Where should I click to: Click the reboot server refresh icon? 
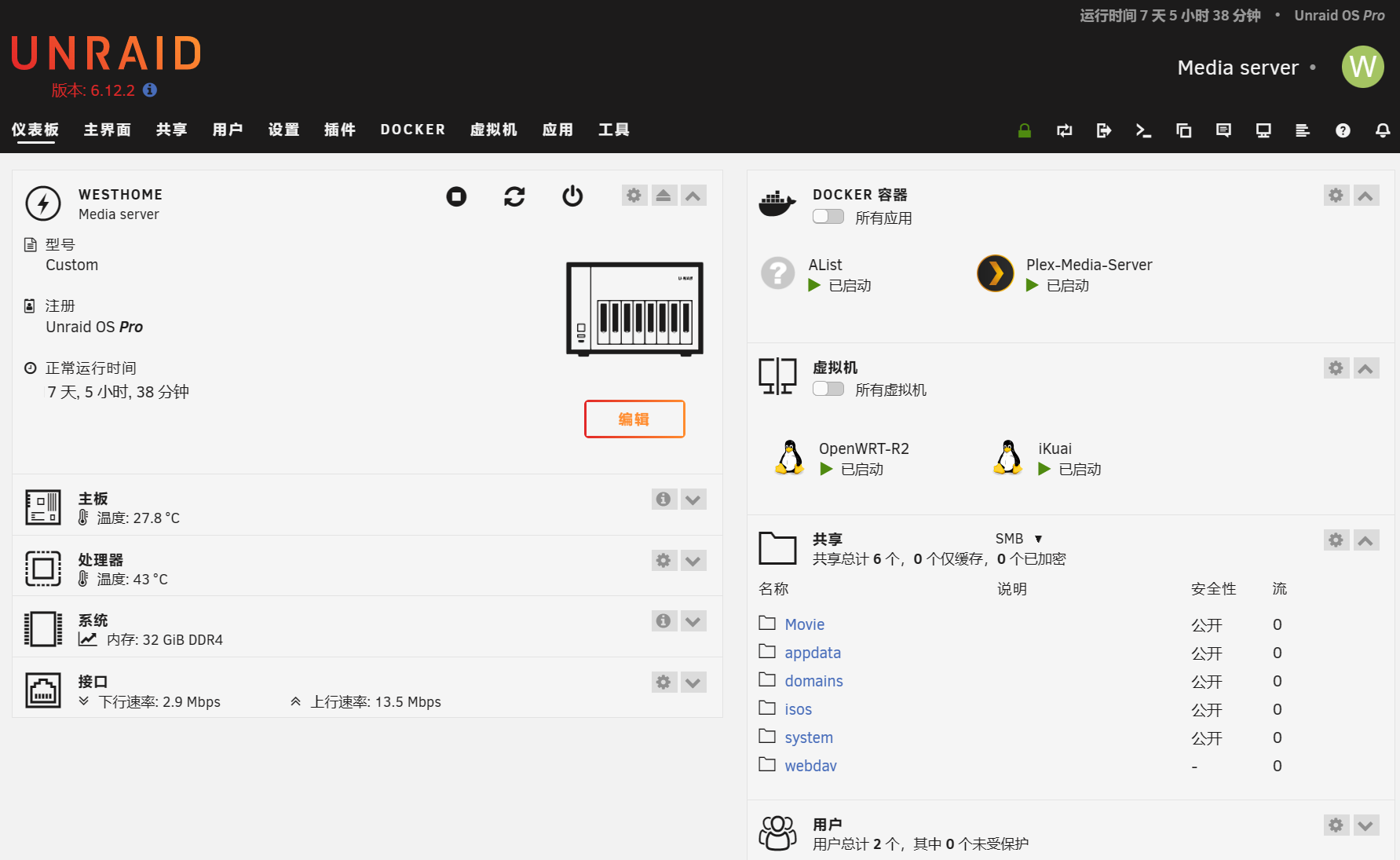tap(514, 196)
